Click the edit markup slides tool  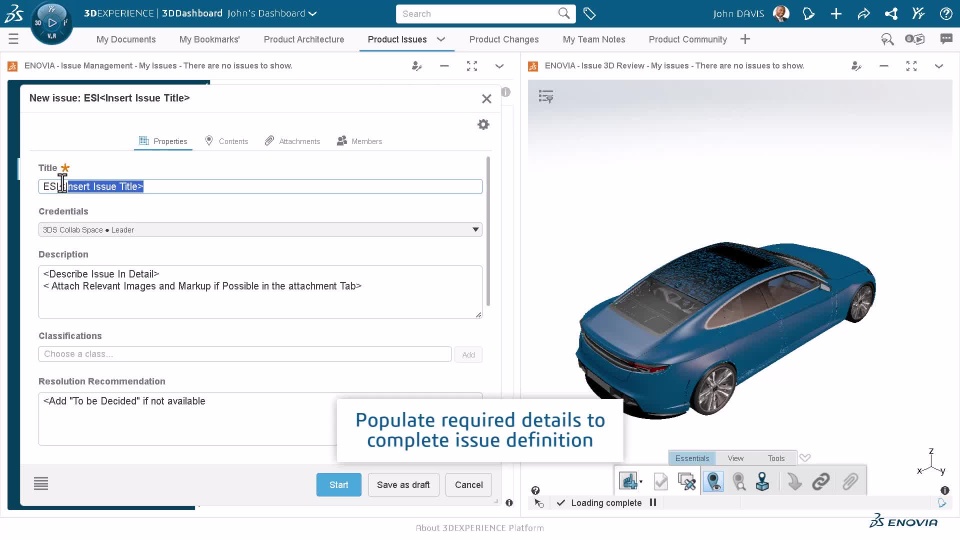click(686, 482)
